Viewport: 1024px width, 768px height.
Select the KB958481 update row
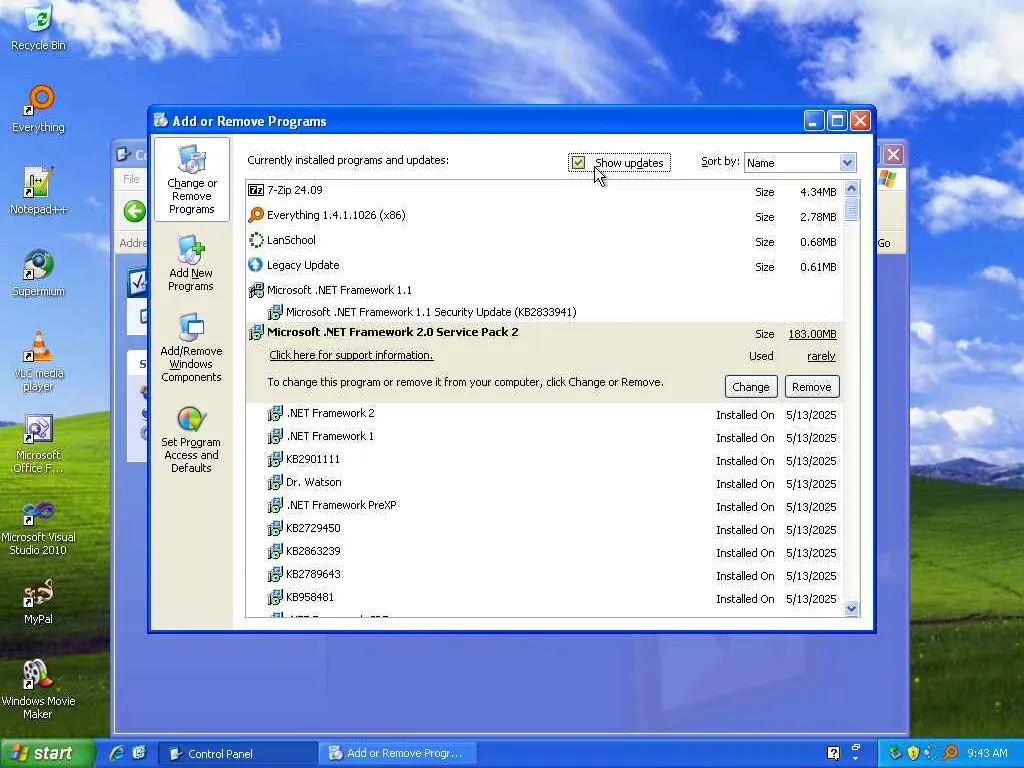tap(544, 598)
